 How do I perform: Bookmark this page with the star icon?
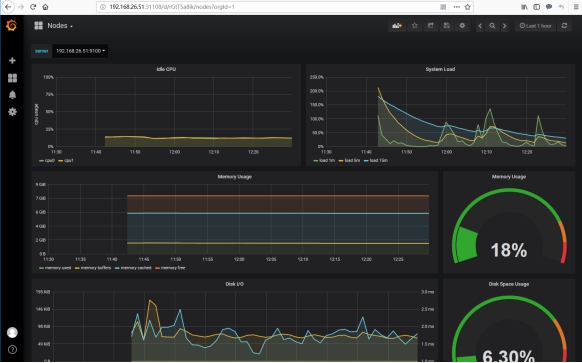click(467, 7)
